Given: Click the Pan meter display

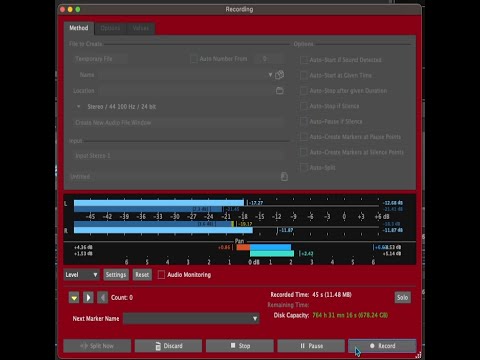Looking at the screenshot, I should click(x=240, y=251).
